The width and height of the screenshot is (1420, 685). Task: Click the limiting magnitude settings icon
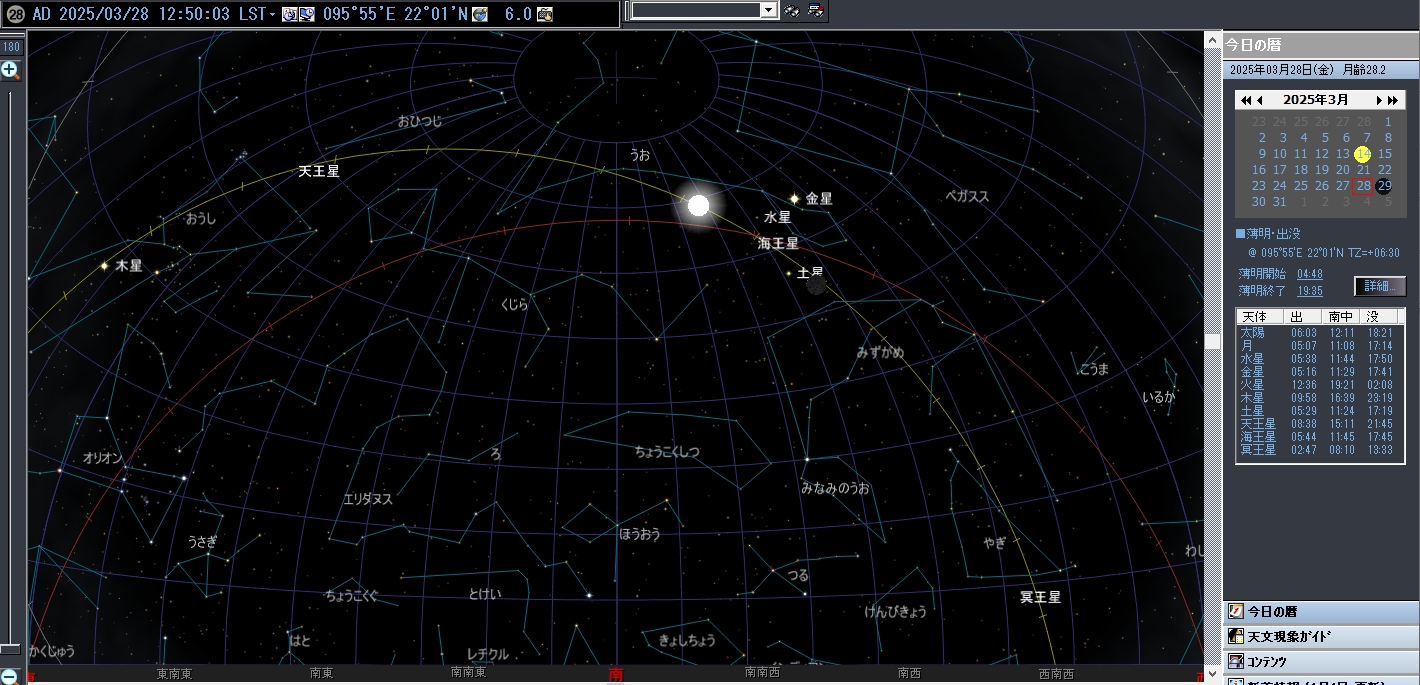point(545,14)
